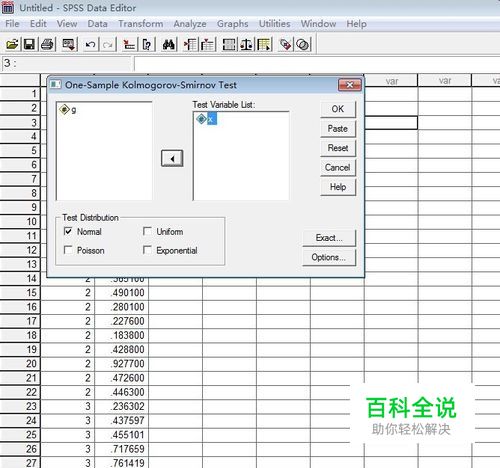Click cell value .761419
The width and height of the screenshot is (500, 468).
(x=122, y=463)
